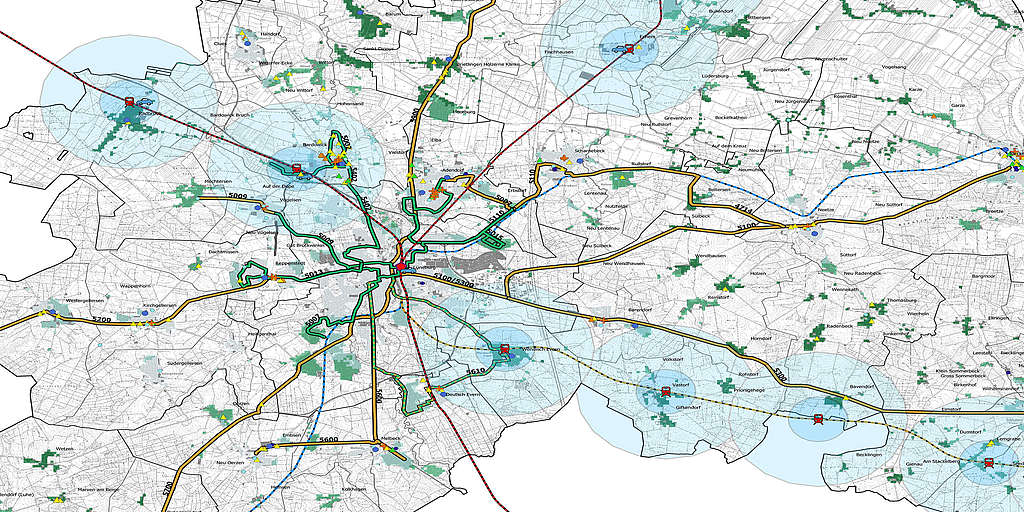
Task: Click the route label 5200
Action: point(103,319)
